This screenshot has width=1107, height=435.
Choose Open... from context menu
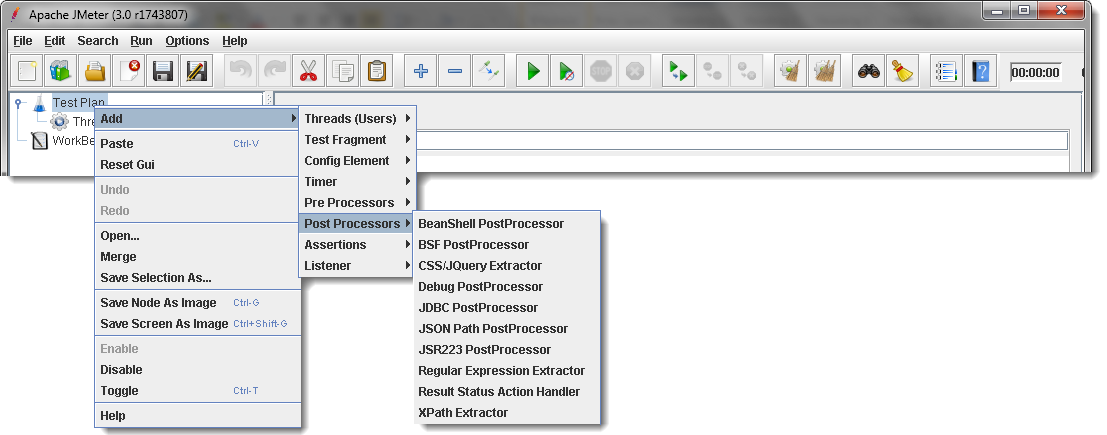click(198, 236)
